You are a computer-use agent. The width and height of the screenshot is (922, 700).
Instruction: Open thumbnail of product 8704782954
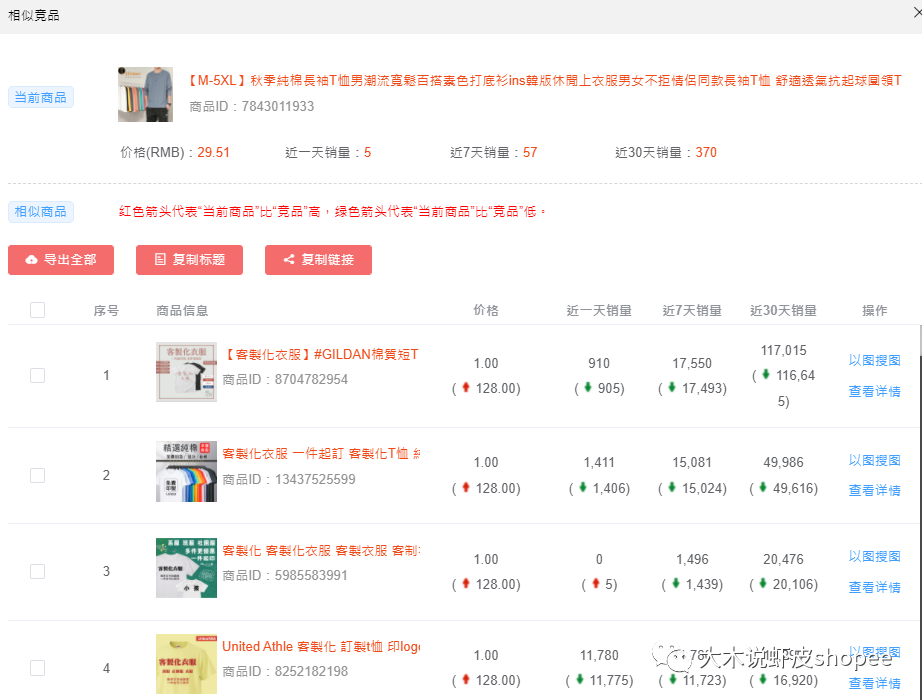click(186, 372)
